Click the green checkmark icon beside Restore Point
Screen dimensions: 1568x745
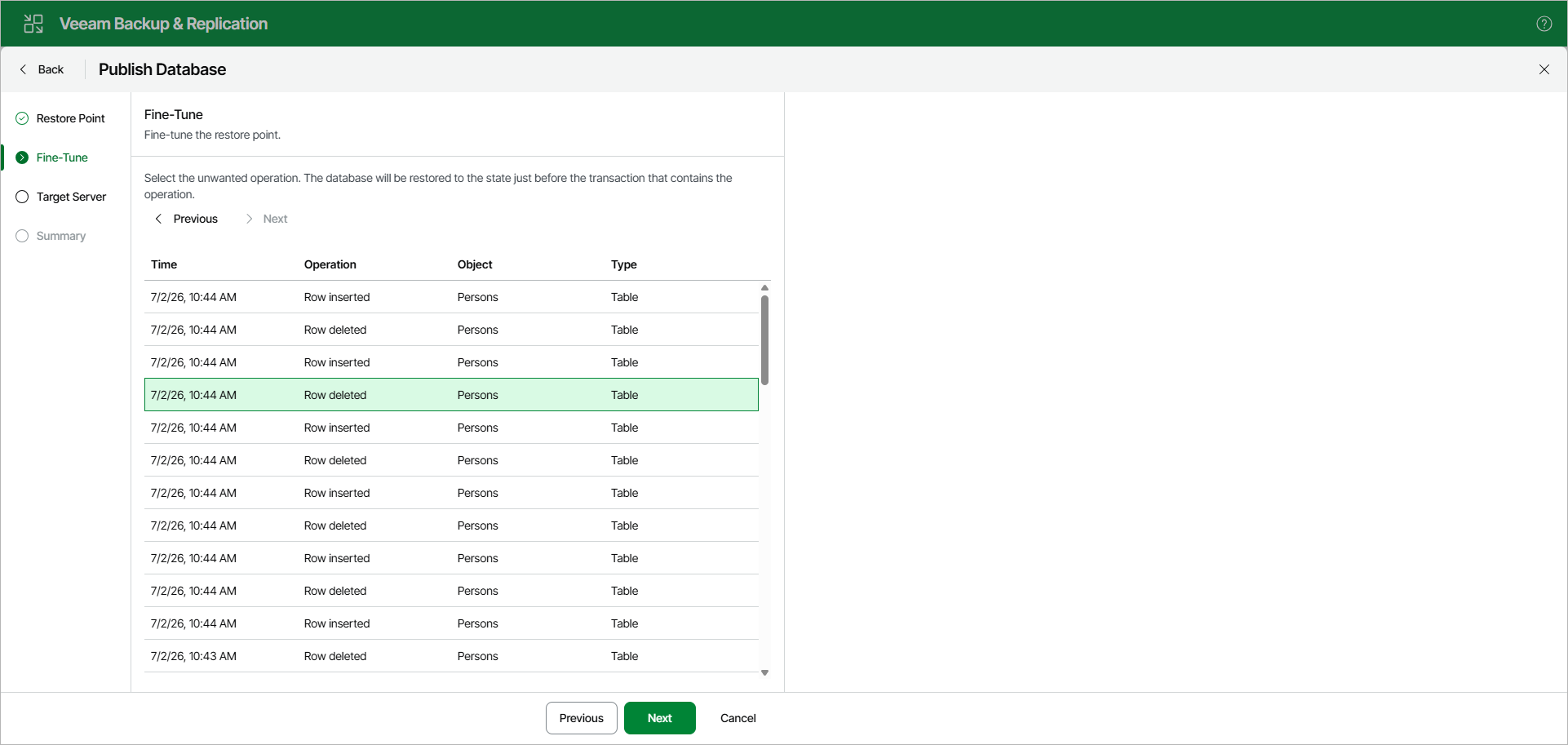[x=22, y=118]
